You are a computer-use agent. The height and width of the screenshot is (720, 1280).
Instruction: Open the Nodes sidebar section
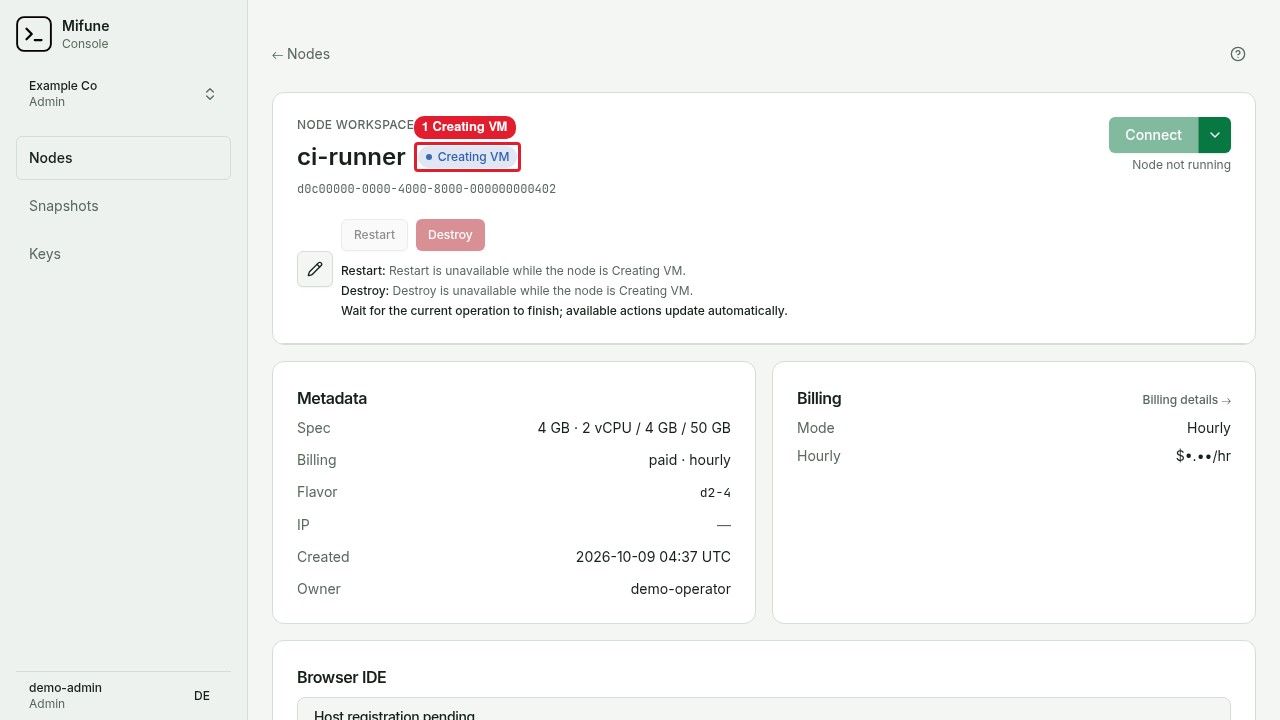point(123,158)
